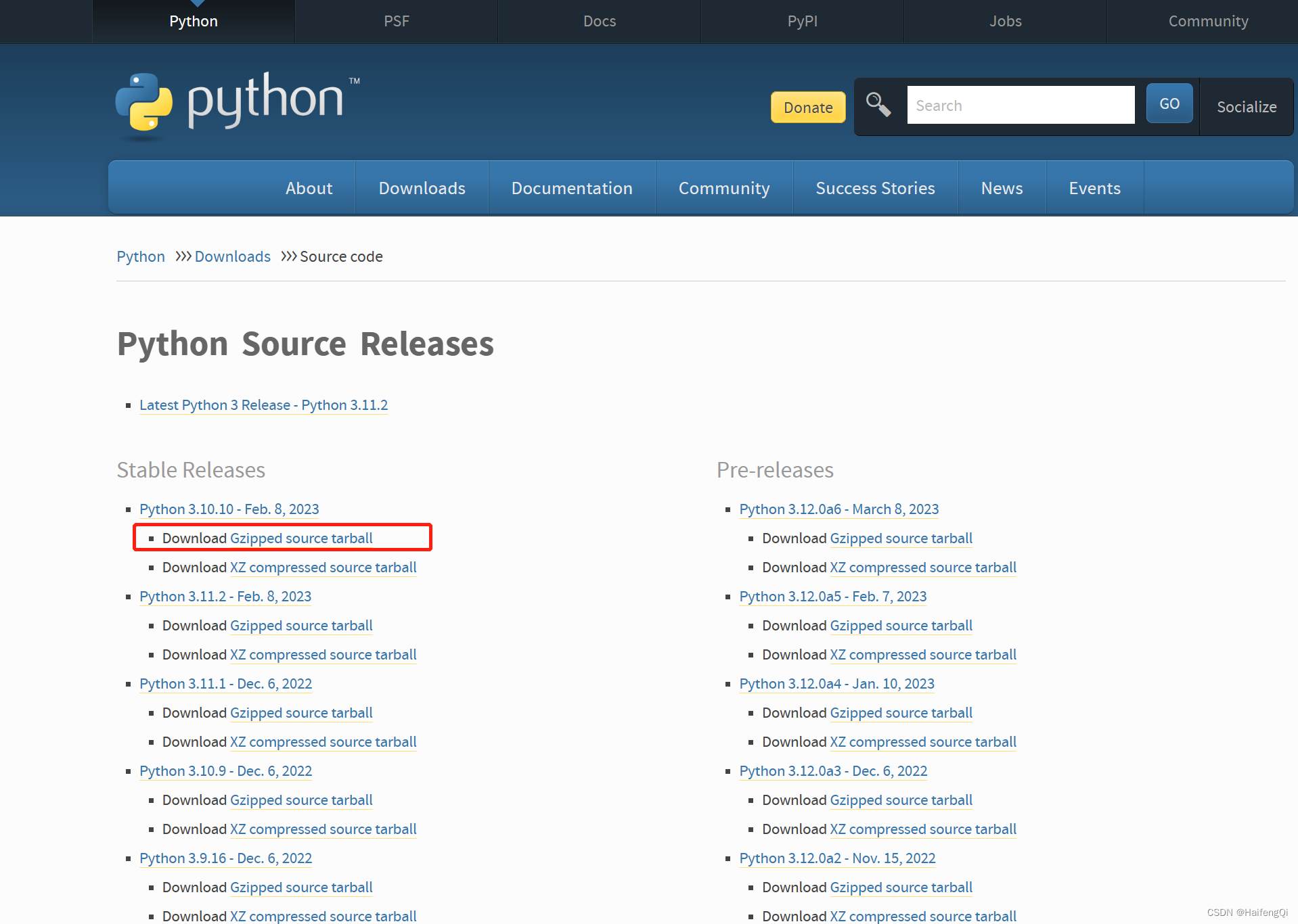Open the Downloads navigation menu
Screen dimensions: 1298x924
tap(422, 188)
